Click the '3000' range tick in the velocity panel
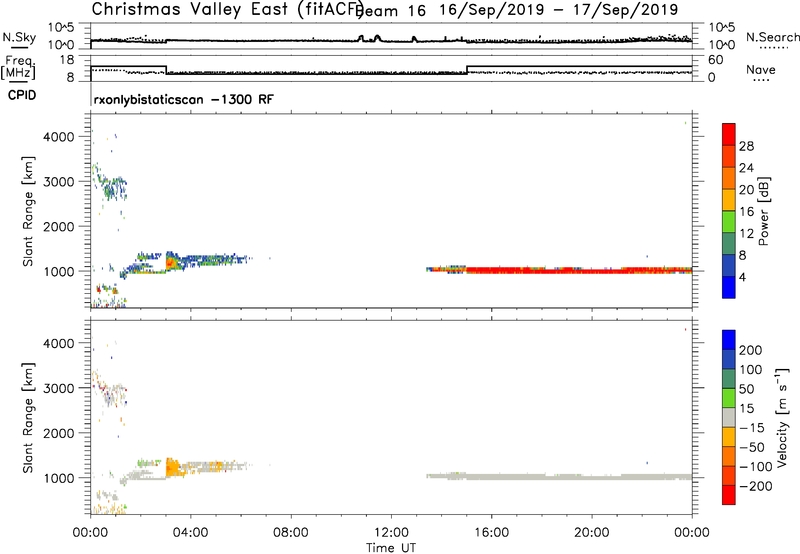800x554 pixels. (58, 388)
